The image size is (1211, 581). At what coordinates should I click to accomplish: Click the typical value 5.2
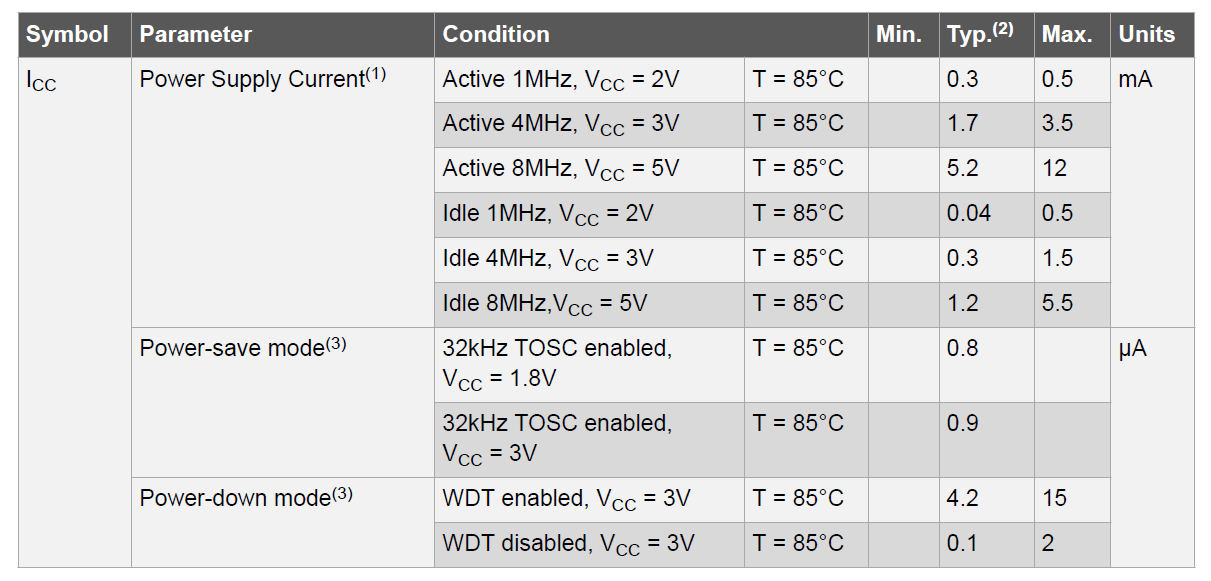point(963,169)
